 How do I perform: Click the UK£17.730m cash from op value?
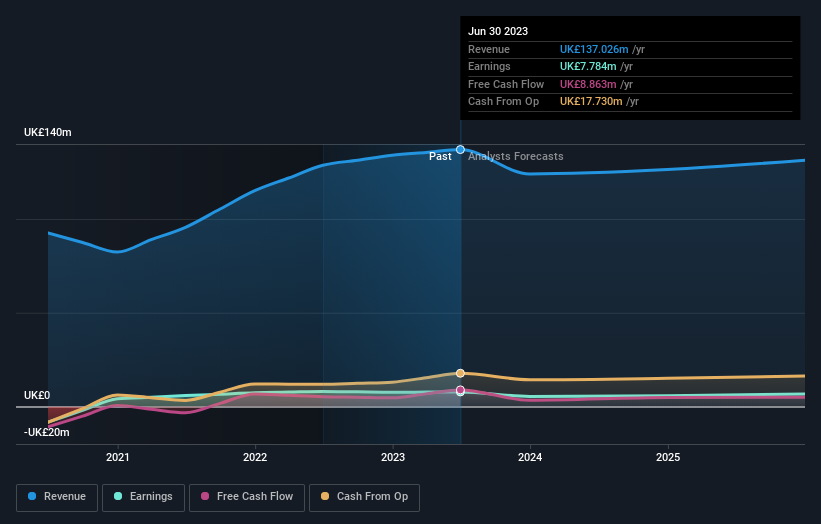[x=591, y=102]
